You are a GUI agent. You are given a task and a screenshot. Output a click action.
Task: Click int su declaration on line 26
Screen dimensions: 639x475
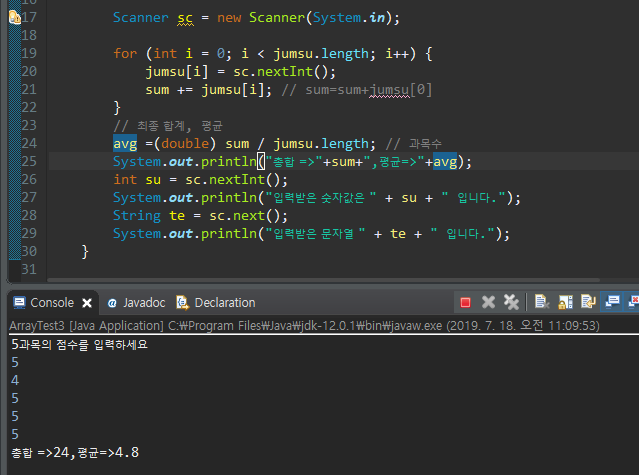coord(137,180)
